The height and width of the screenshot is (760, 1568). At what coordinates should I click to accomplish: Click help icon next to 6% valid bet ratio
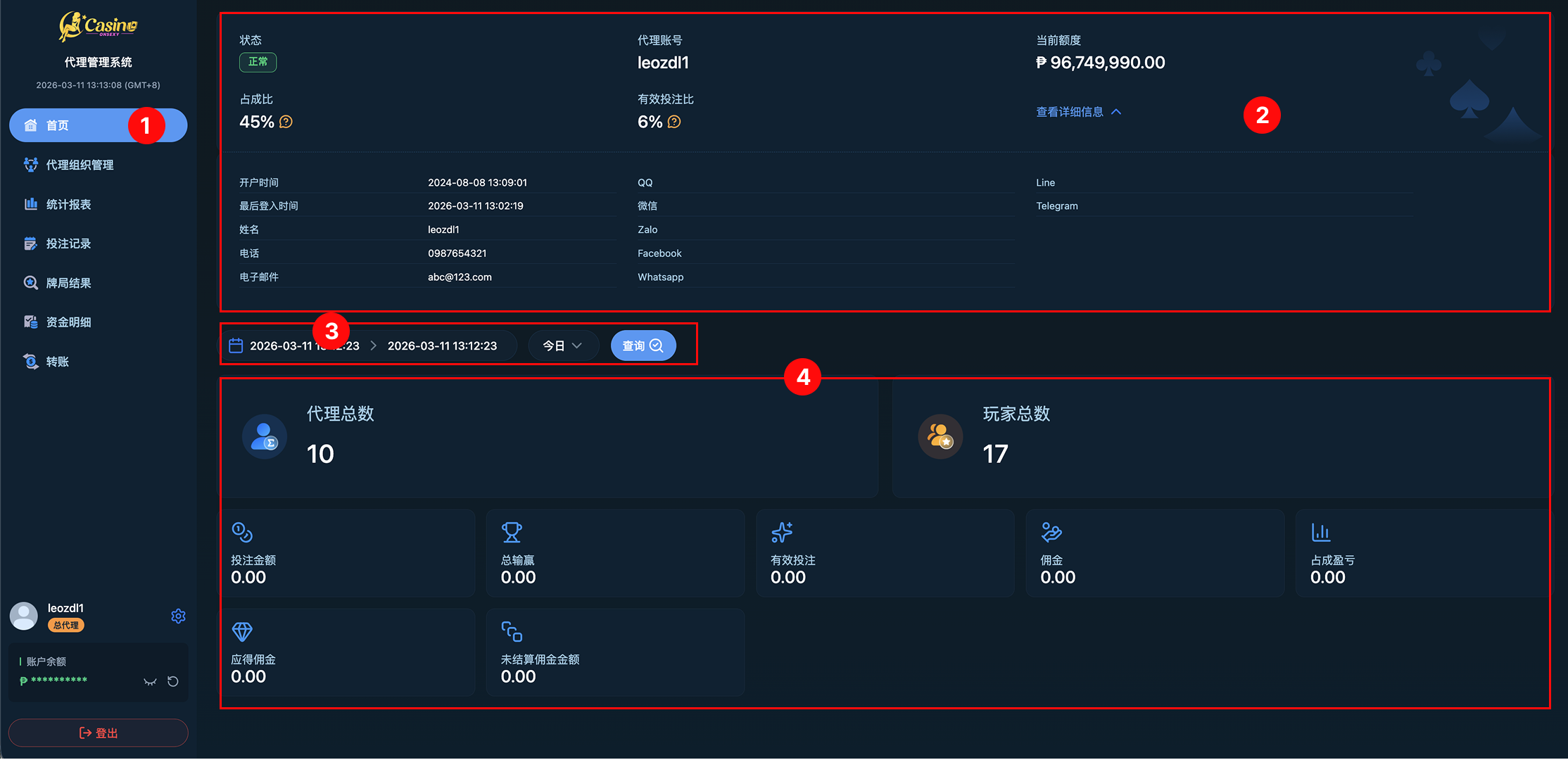tap(674, 122)
